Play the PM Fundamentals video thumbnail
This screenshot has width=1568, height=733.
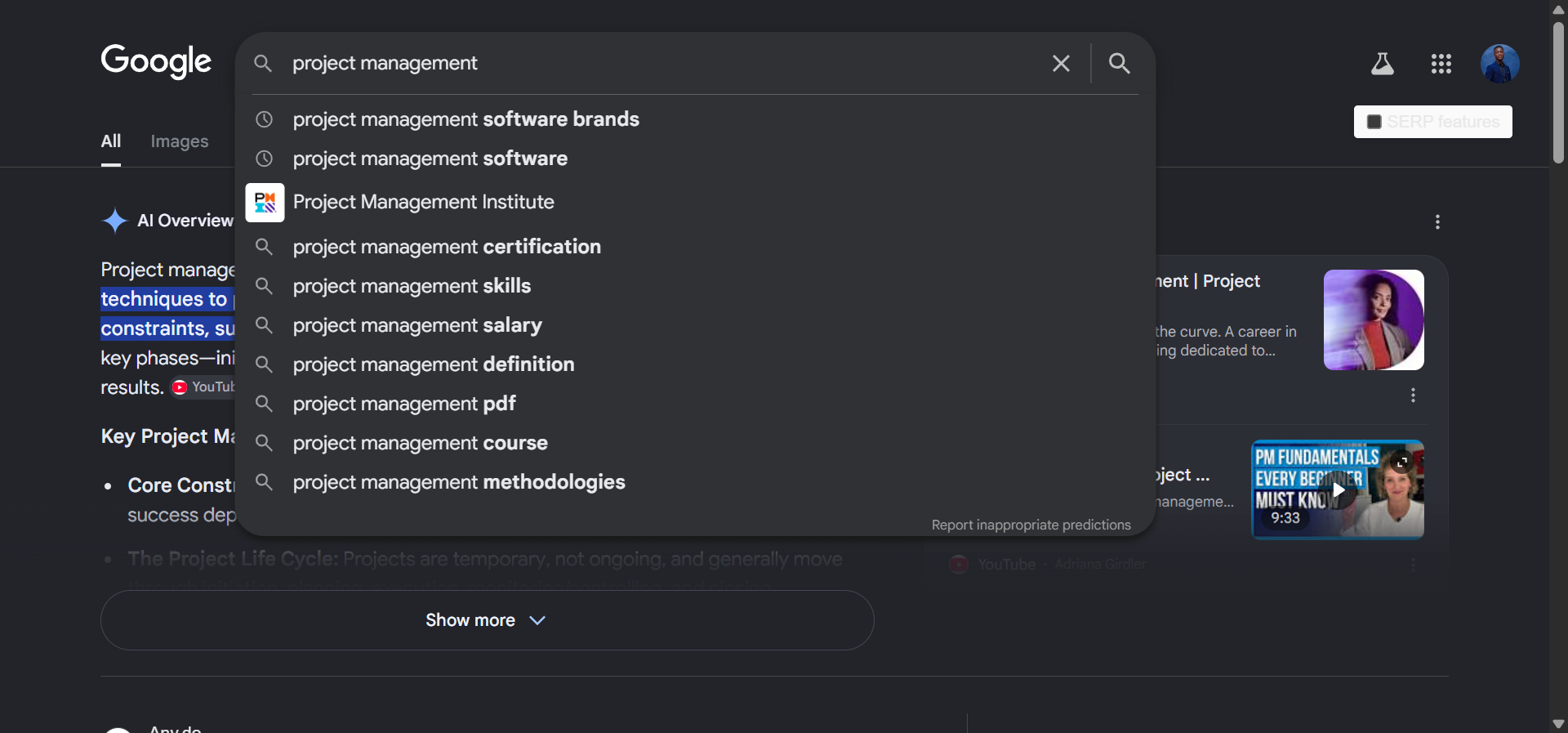(x=1338, y=489)
